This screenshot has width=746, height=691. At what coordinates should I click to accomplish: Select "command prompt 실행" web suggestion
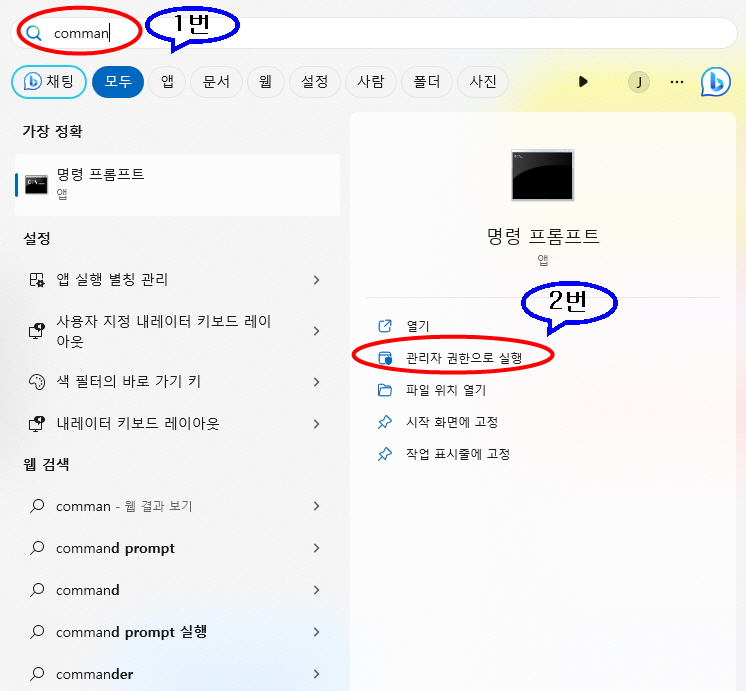(177, 632)
